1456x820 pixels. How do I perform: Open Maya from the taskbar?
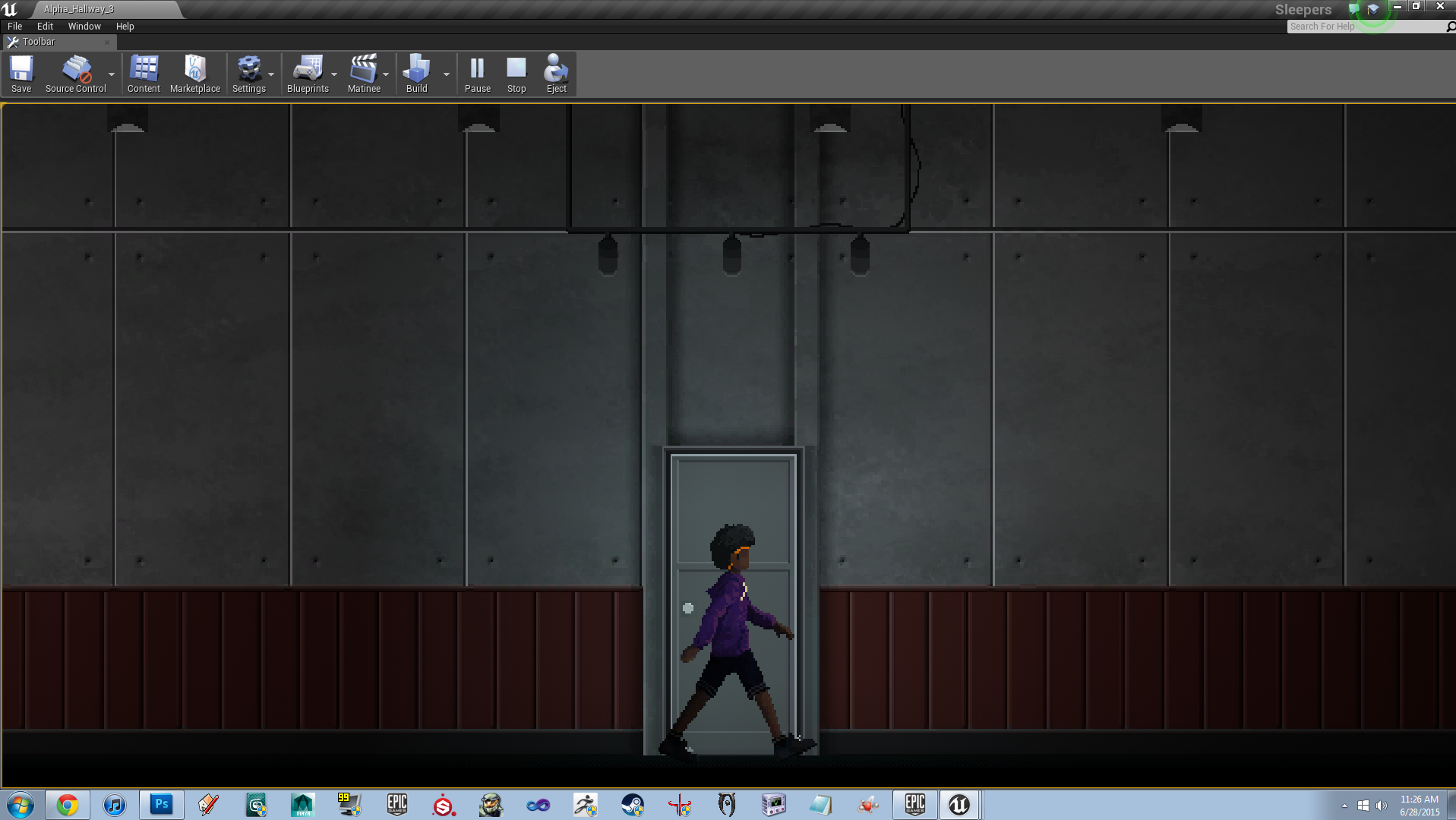tap(303, 805)
